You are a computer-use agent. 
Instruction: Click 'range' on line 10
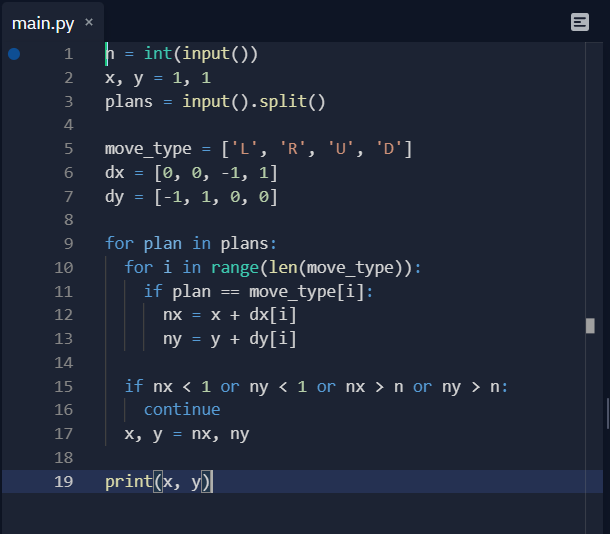235,268
